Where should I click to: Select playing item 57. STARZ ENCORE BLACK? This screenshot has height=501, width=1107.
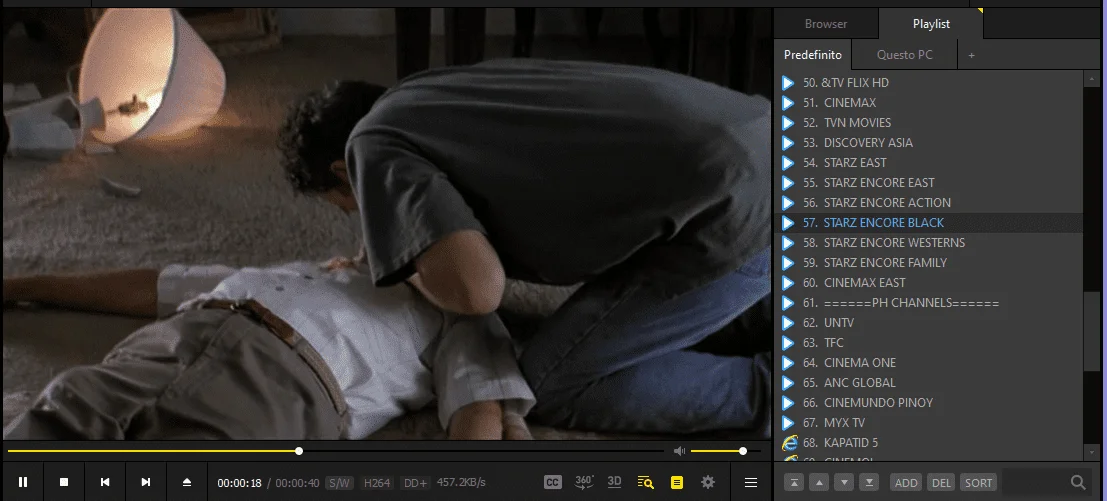click(x=929, y=222)
